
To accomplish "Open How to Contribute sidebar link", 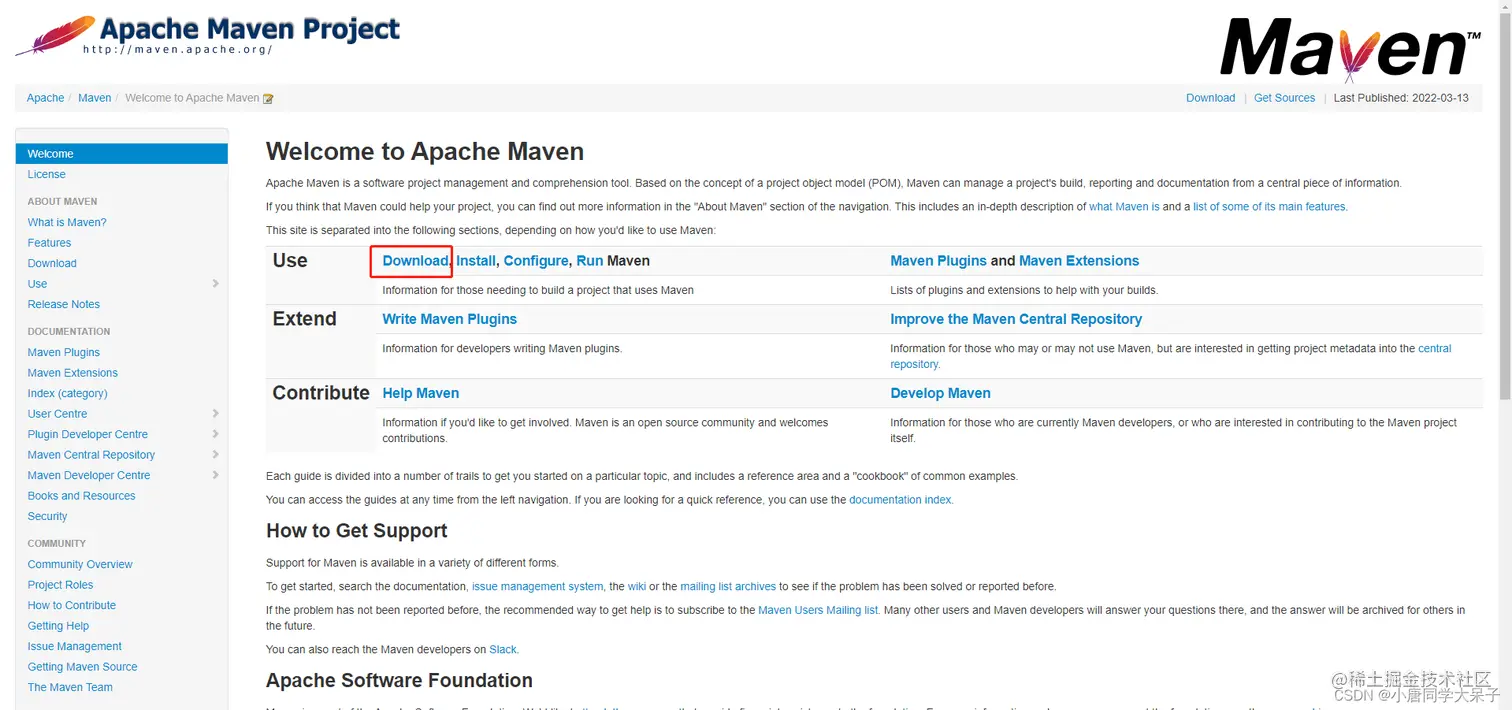I will (72, 605).
